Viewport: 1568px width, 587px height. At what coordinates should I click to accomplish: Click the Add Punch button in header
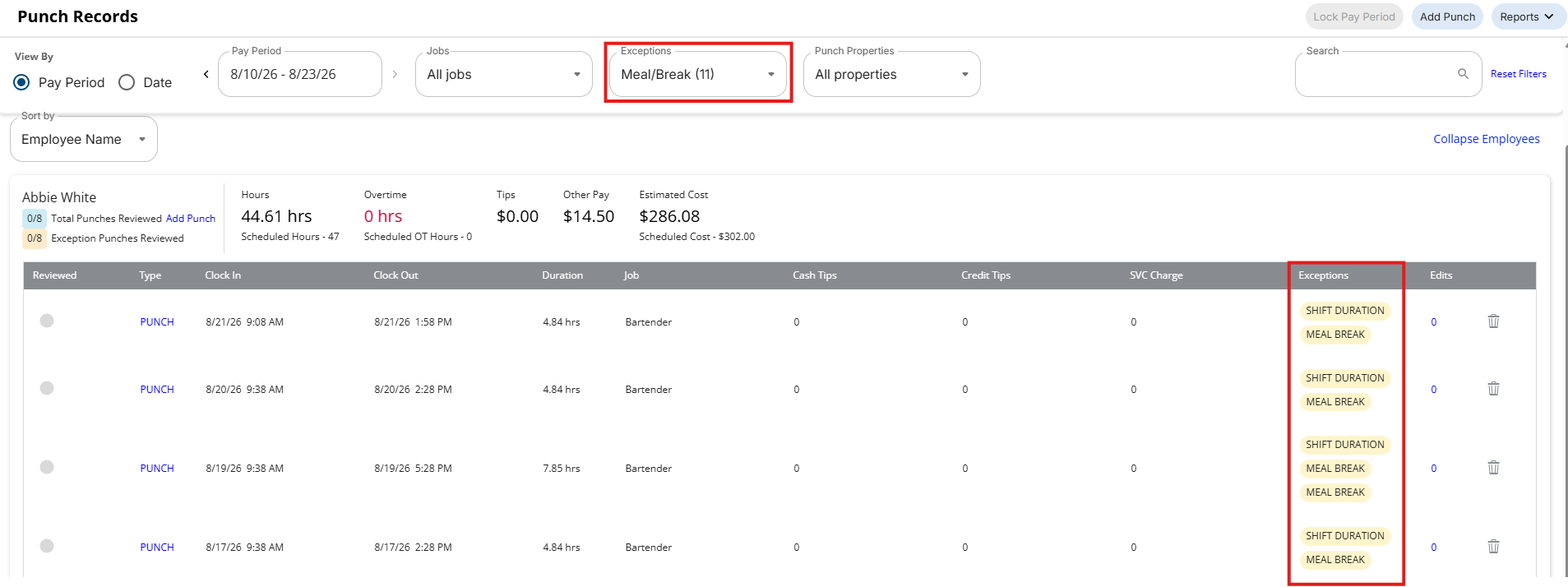coord(1447,16)
